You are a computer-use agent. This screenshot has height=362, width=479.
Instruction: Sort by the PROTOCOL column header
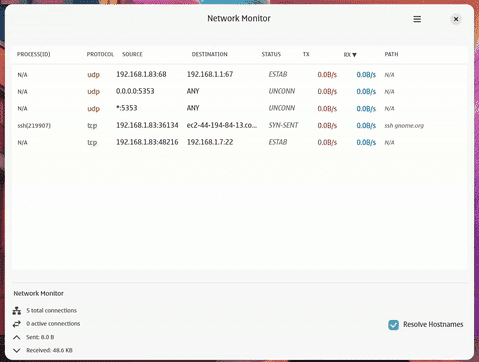pos(100,54)
